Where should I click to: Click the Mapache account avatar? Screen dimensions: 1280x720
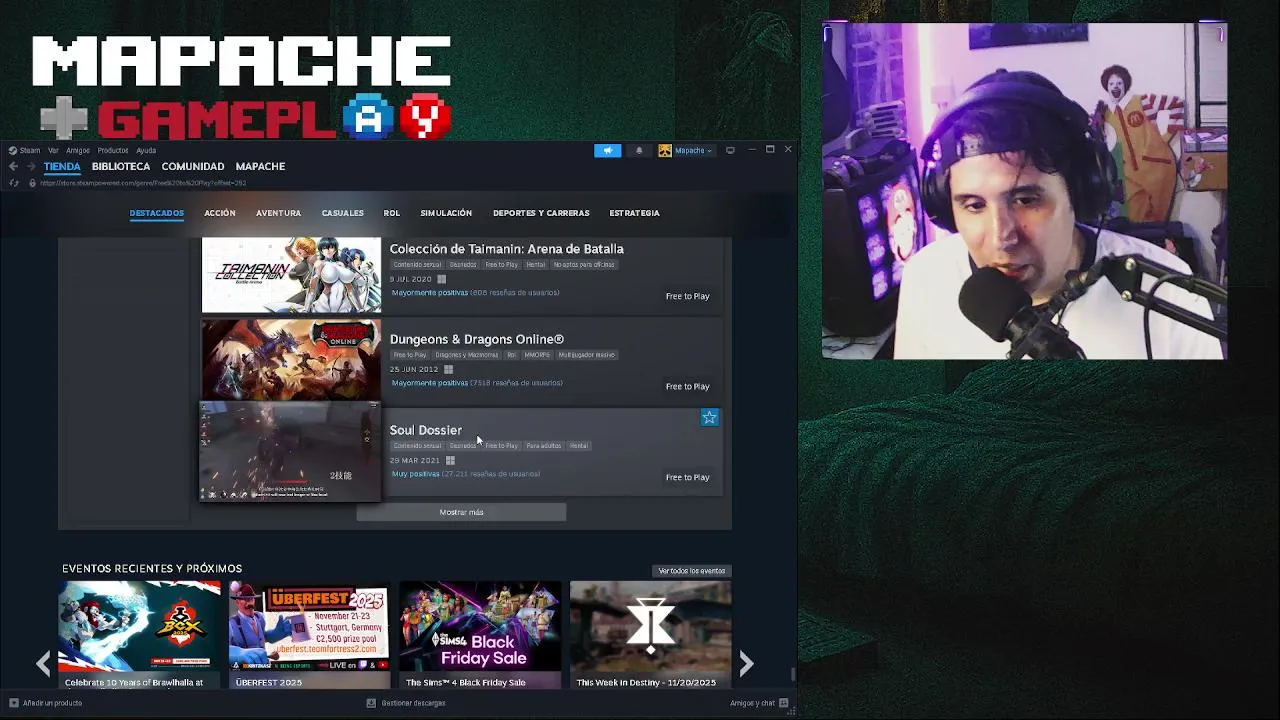665,150
